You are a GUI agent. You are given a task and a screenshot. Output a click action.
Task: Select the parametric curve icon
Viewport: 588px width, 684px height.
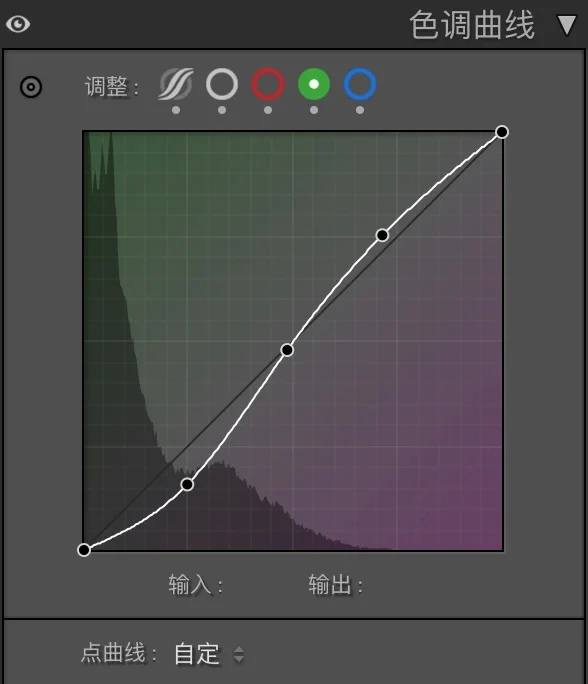tap(176, 84)
